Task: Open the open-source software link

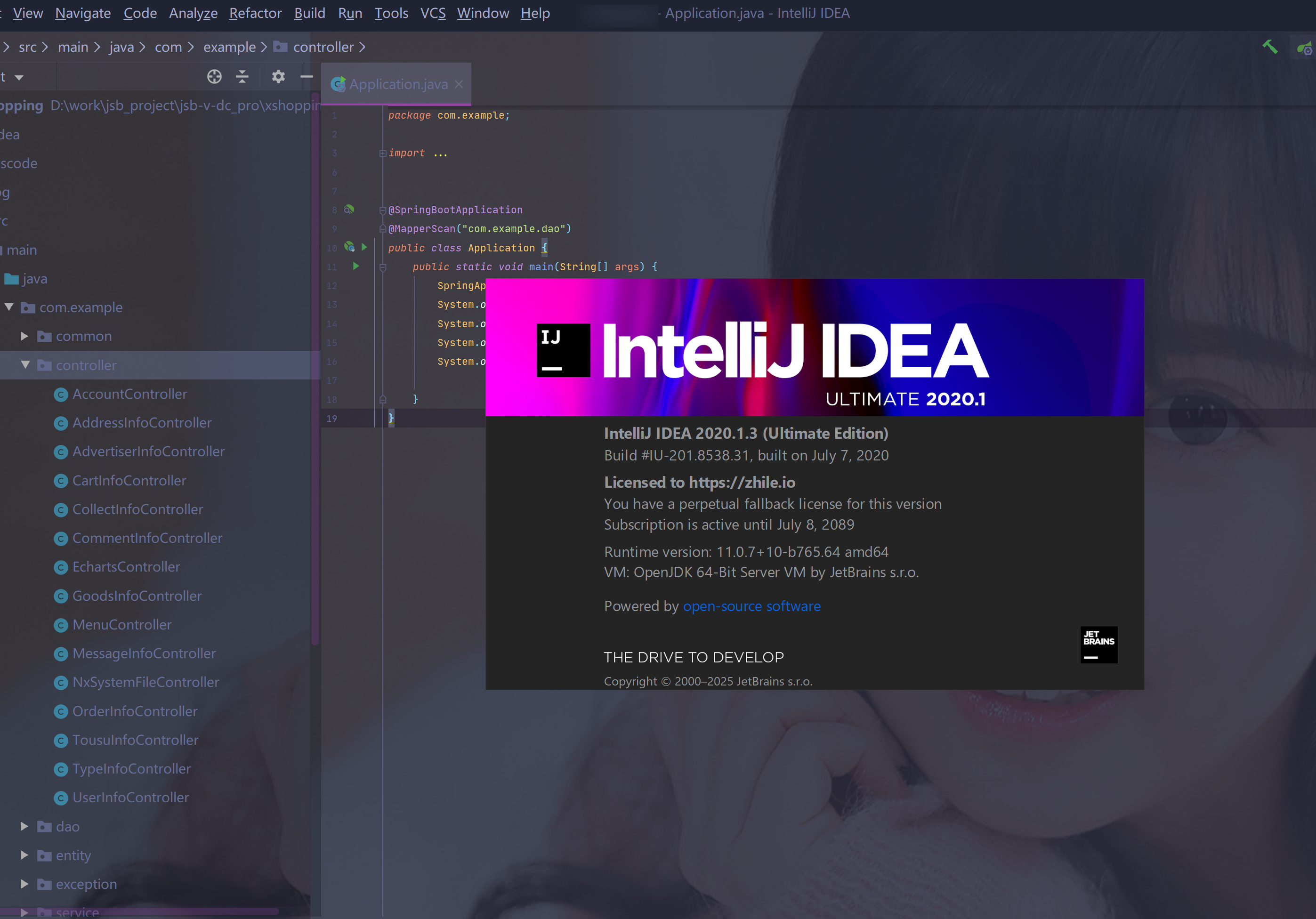Action: click(751, 606)
